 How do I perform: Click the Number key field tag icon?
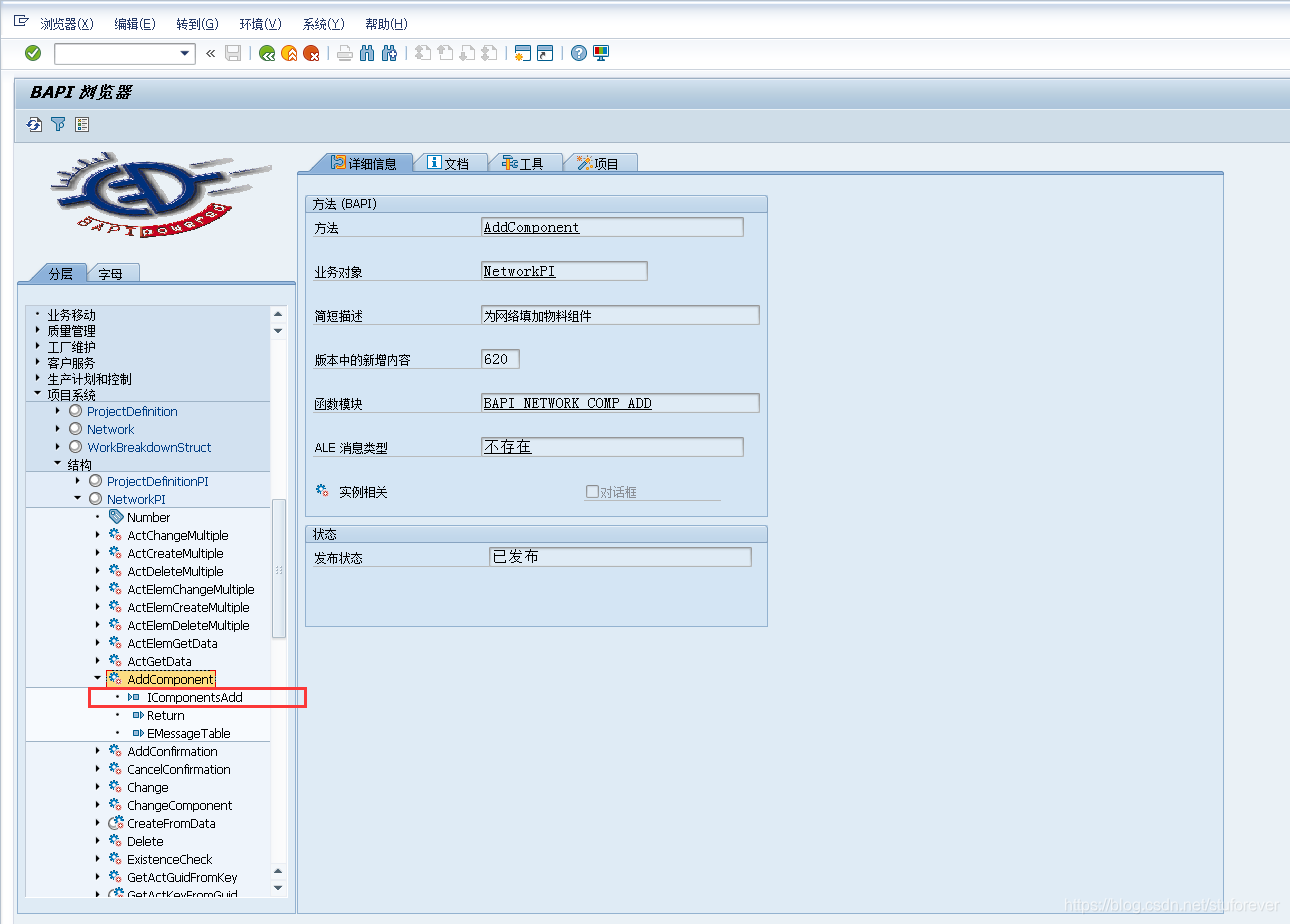(116, 517)
